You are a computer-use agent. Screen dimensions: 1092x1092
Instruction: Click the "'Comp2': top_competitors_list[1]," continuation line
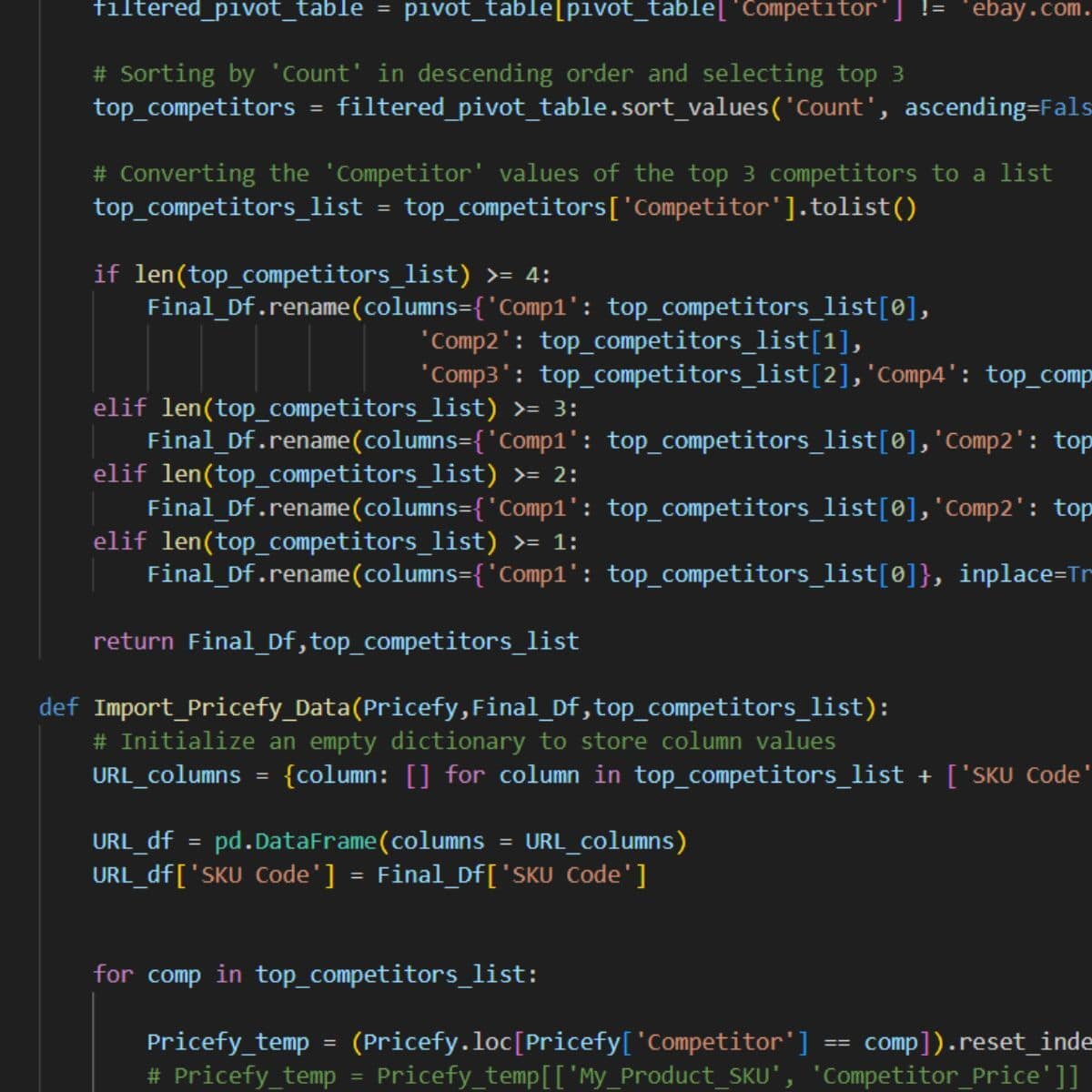click(641, 341)
